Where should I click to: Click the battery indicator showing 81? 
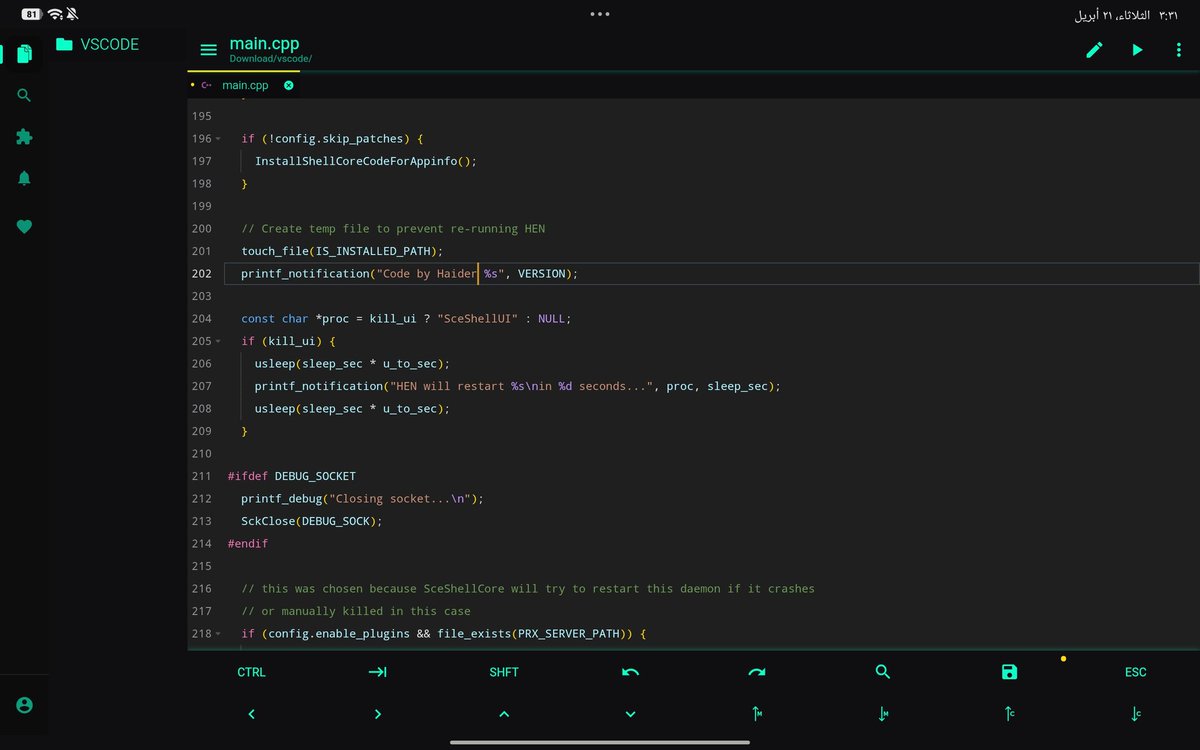31,14
